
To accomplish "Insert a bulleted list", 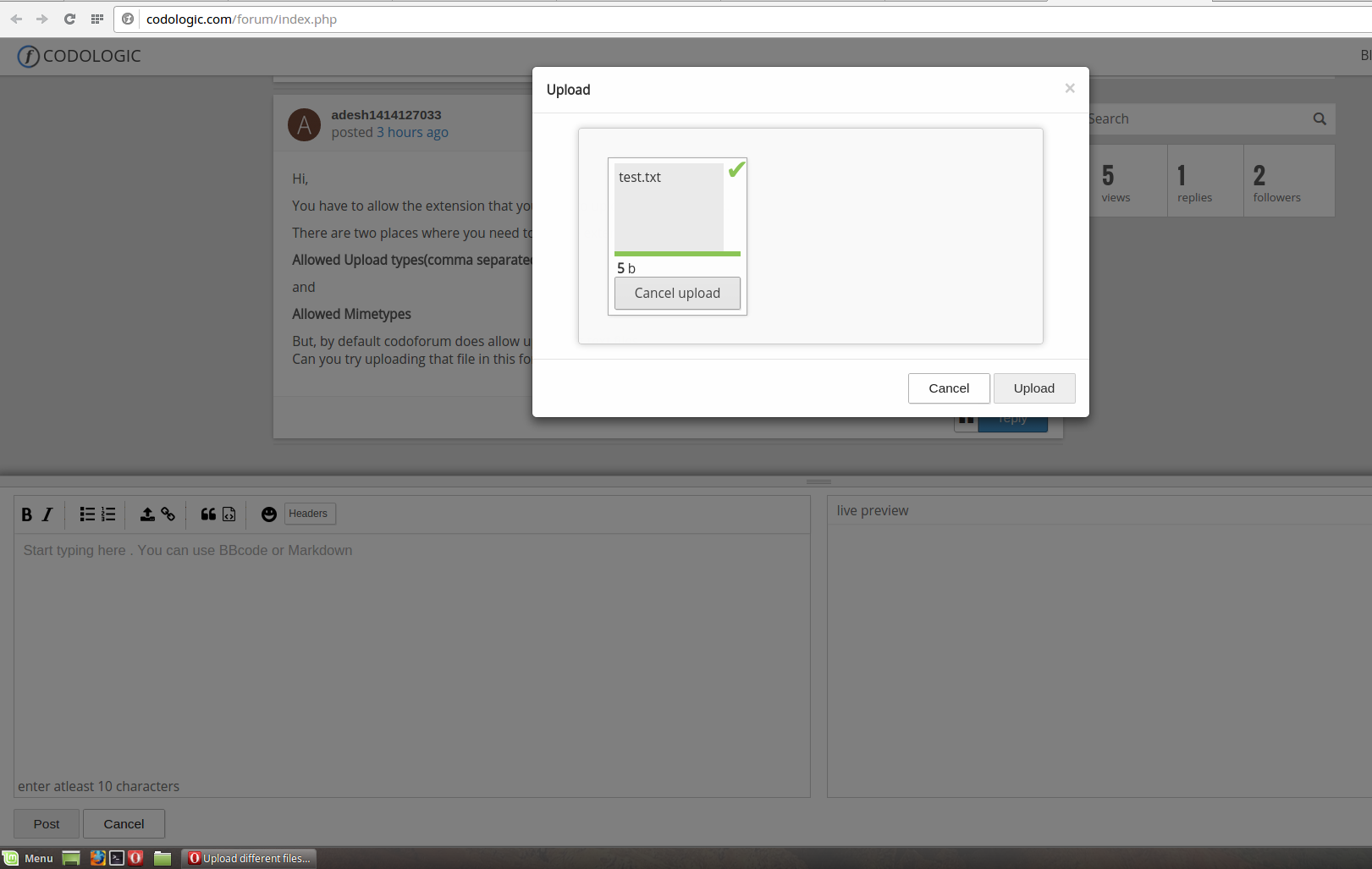I will [87, 514].
